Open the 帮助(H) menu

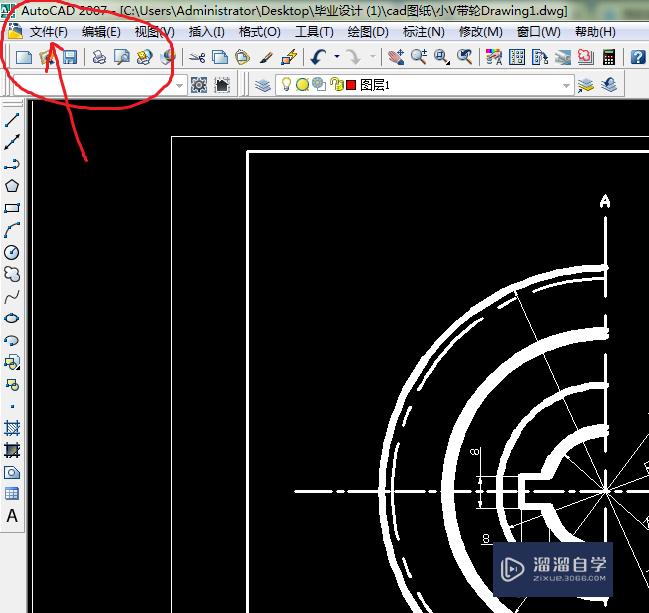(x=595, y=32)
